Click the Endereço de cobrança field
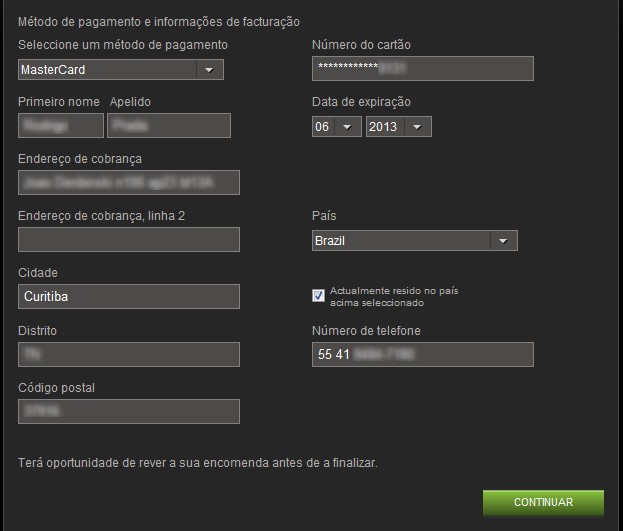 [x=129, y=182]
